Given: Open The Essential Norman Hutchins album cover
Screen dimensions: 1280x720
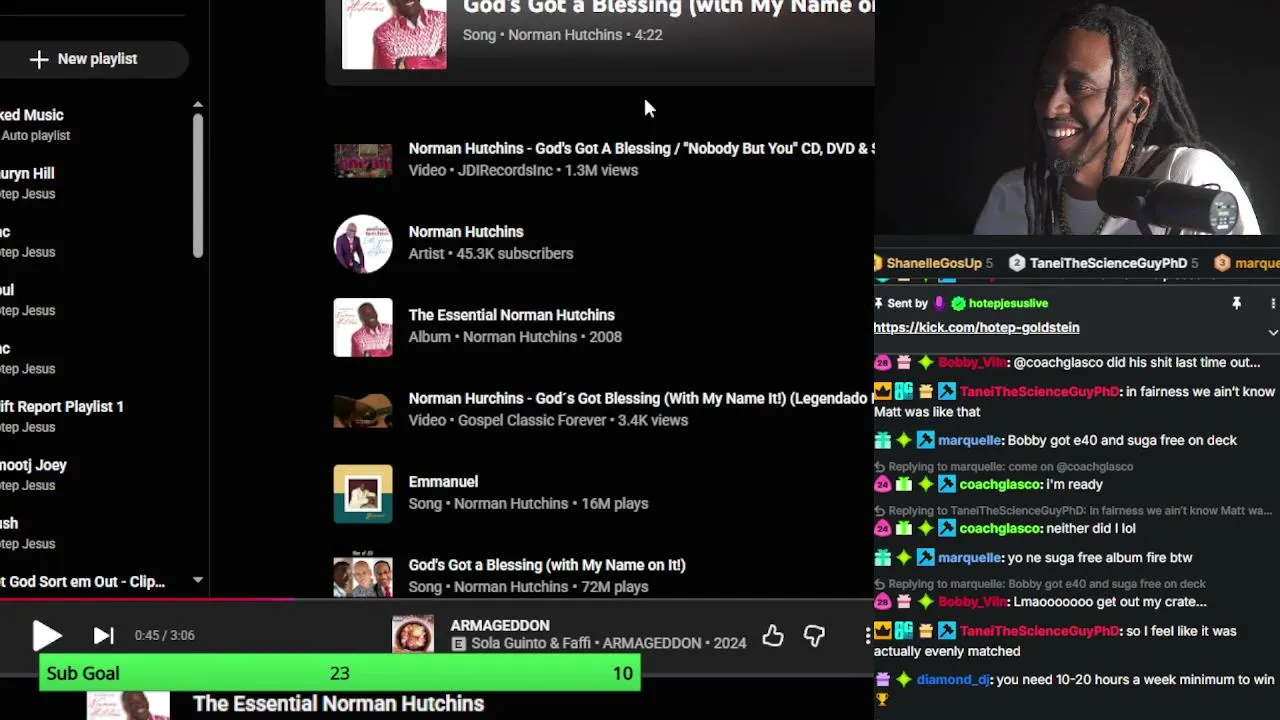Looking at the screenshot, I should coord(363,327).
